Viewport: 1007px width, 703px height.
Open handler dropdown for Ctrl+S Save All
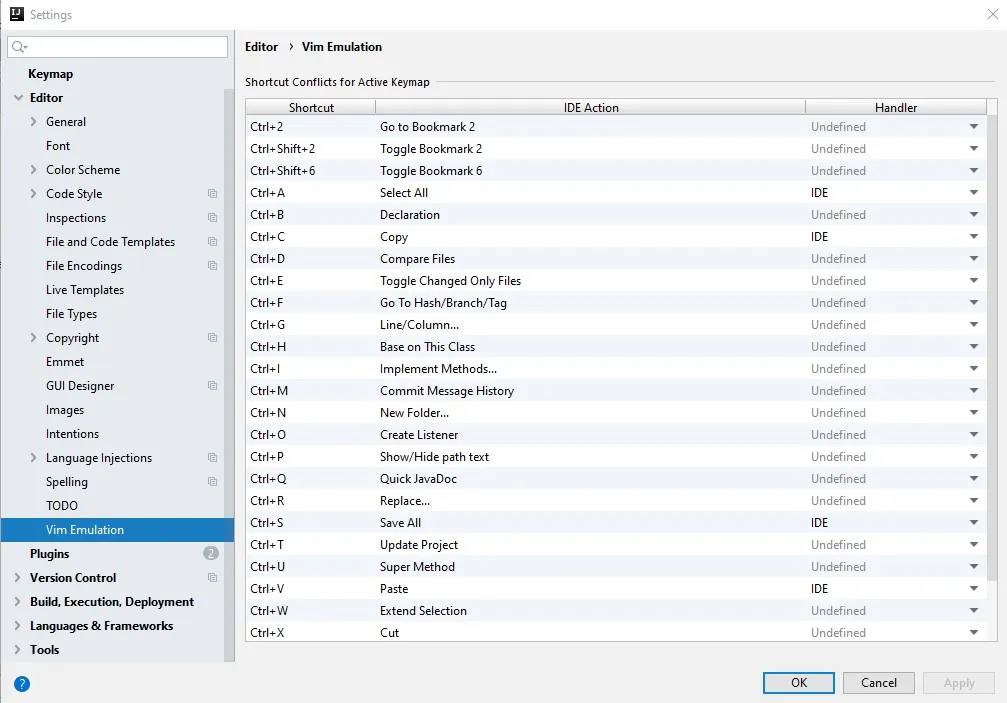[x=974, y=523]
